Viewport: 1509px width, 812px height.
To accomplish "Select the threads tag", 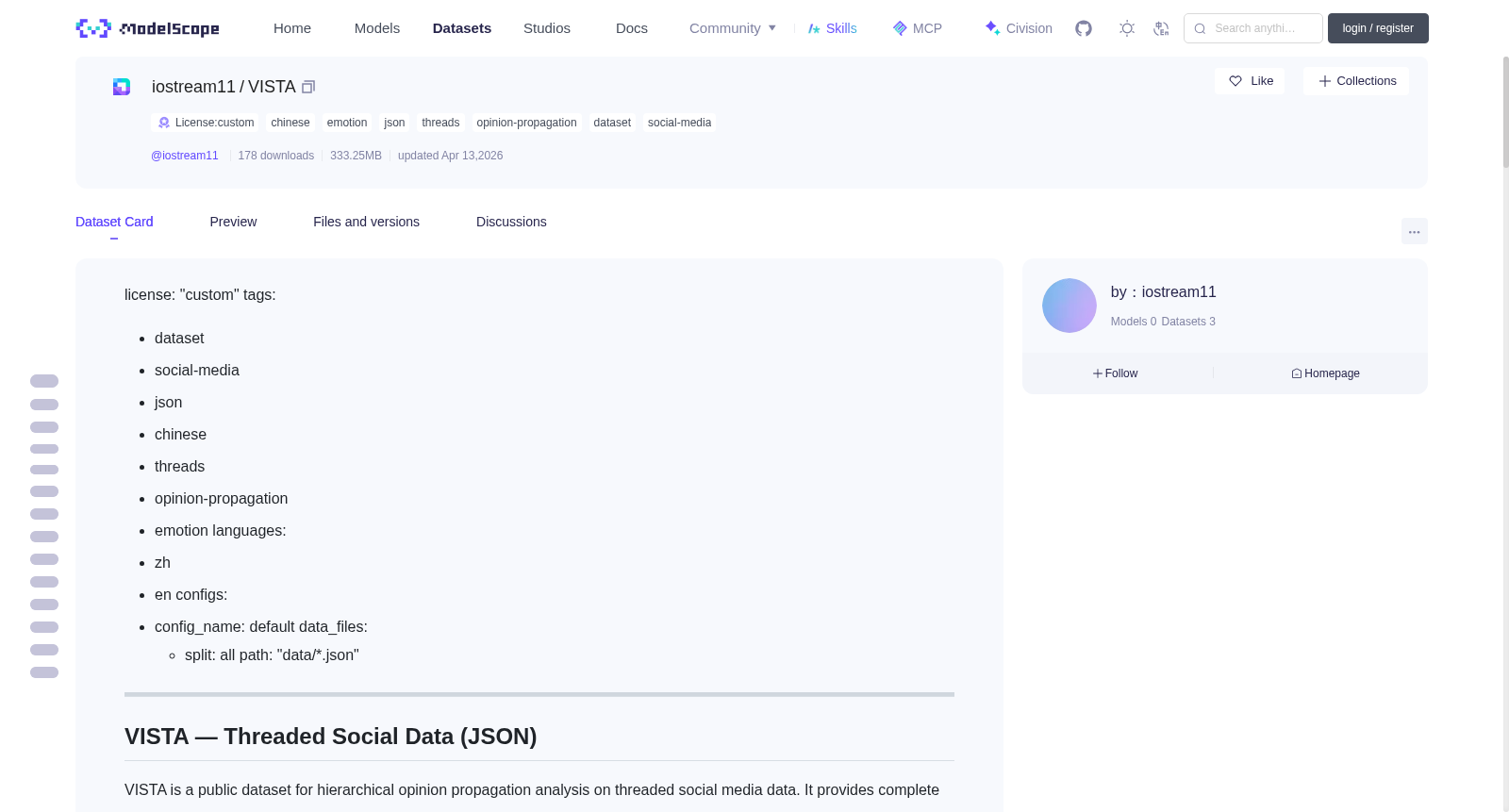I will [x=440, y=123].
